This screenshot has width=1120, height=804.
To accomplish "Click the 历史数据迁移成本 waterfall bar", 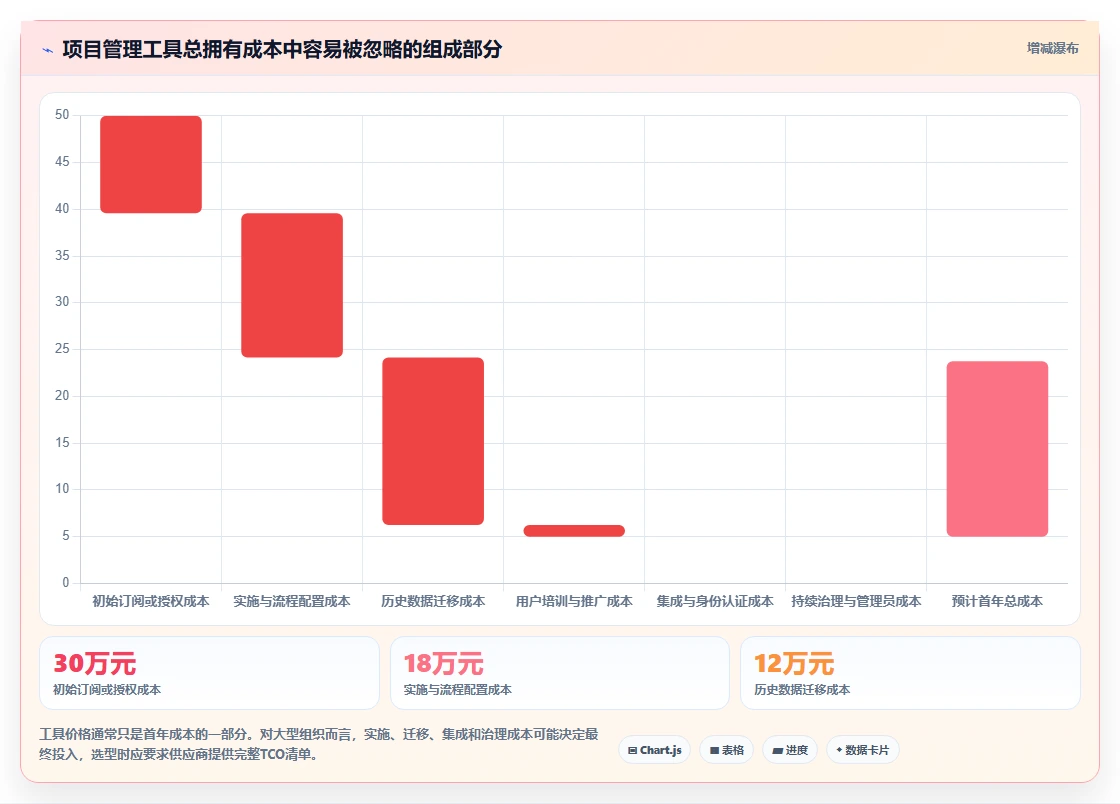I will coord(433,441).
